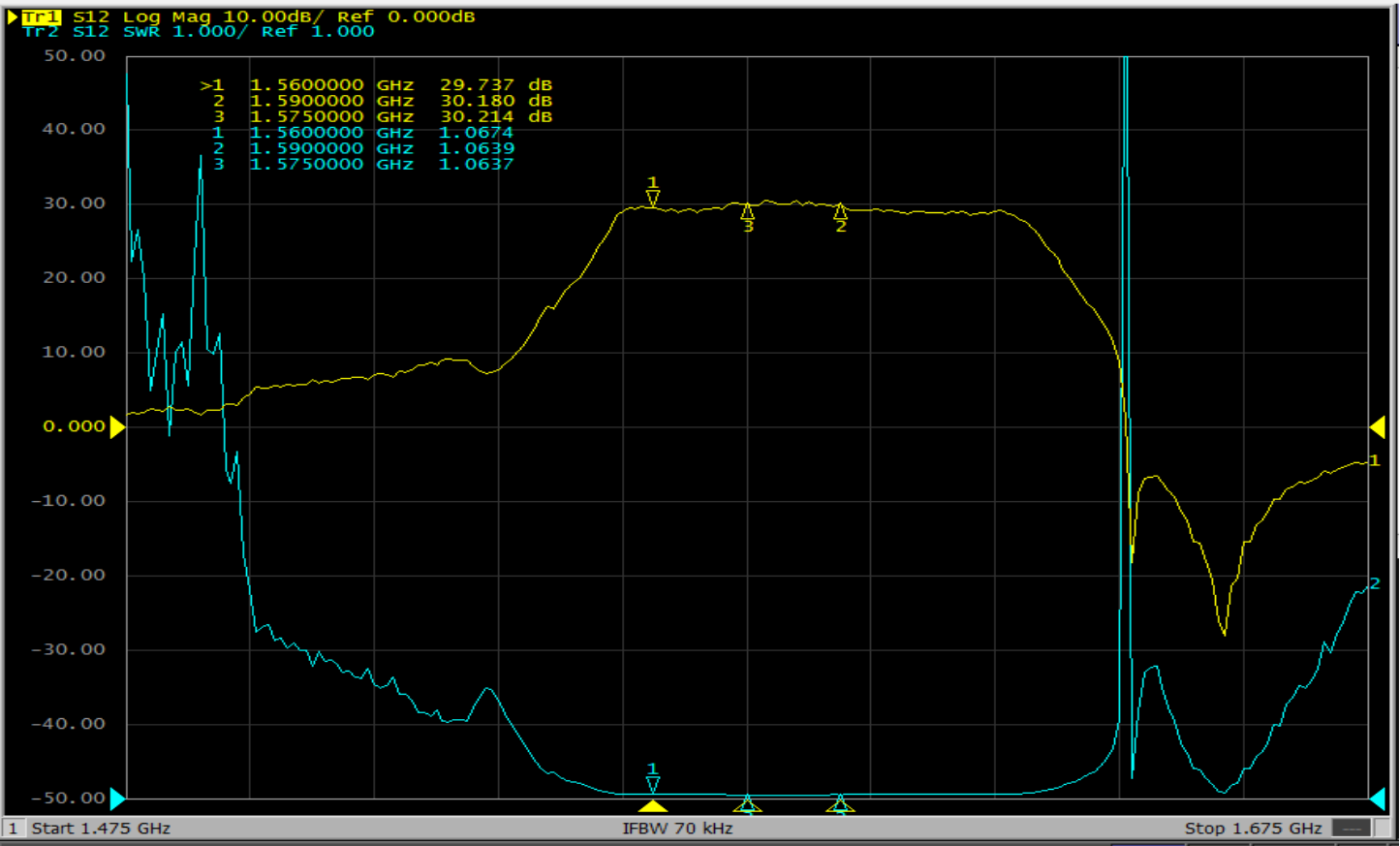Click yellow trace end label '1'
The width and height of the screenshot is (1400, 846).
point(1374,460)
